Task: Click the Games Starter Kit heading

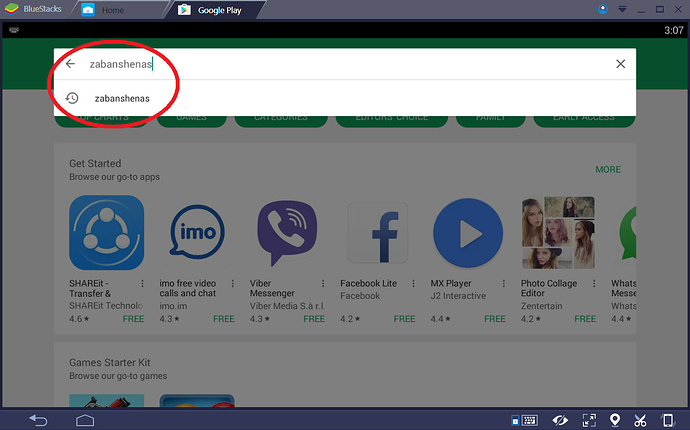Action: tap(110, 362)
